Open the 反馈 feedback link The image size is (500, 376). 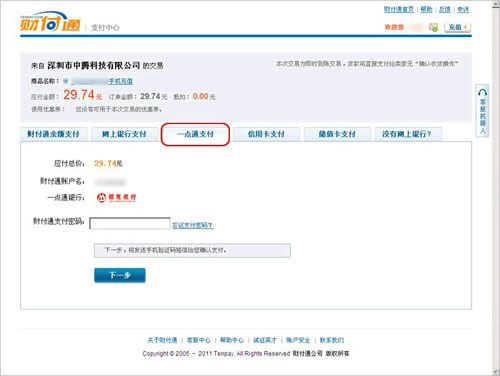click(445, 9)
